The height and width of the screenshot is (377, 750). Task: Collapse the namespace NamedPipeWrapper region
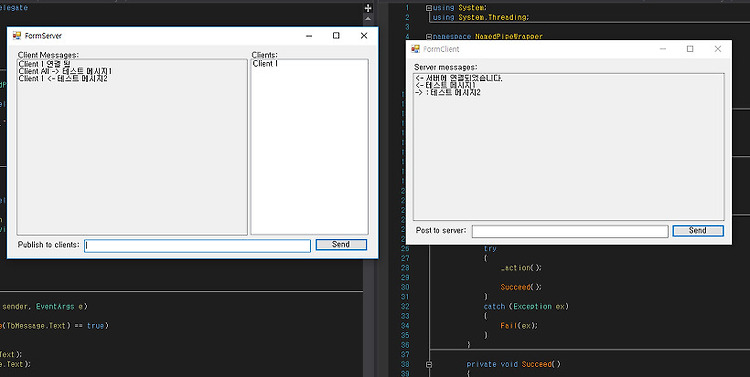429,36
